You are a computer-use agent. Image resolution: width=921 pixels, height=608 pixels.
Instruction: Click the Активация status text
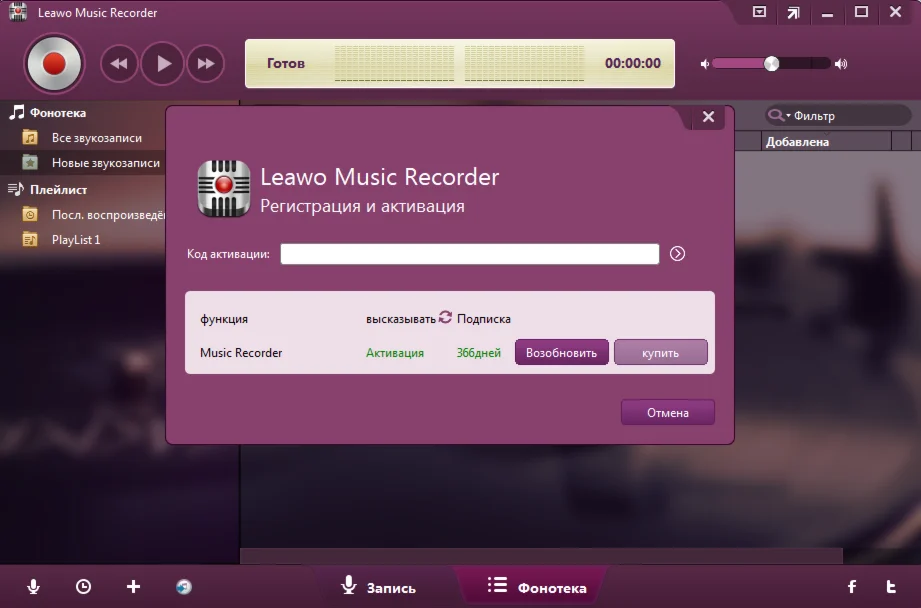(x=395, y=353)
